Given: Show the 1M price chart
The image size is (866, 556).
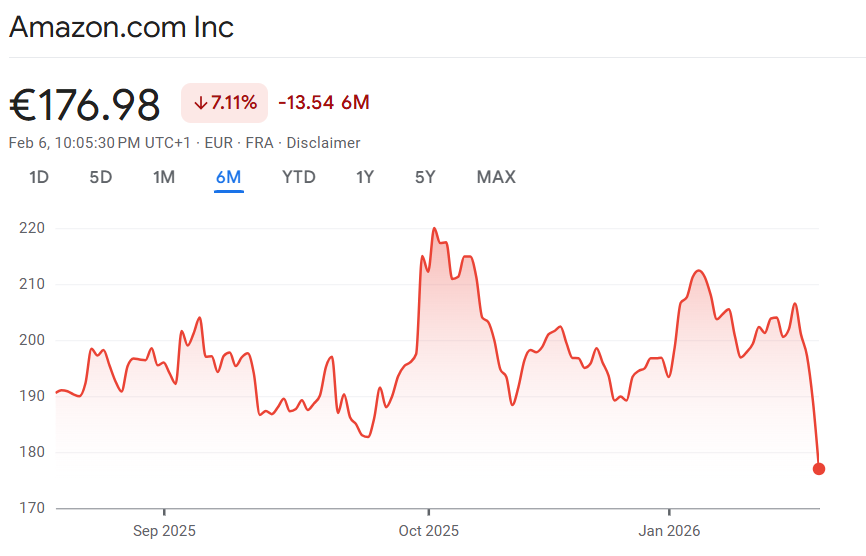Looking at the screenshot, I should pyautogui.click(x=164, y=177).
